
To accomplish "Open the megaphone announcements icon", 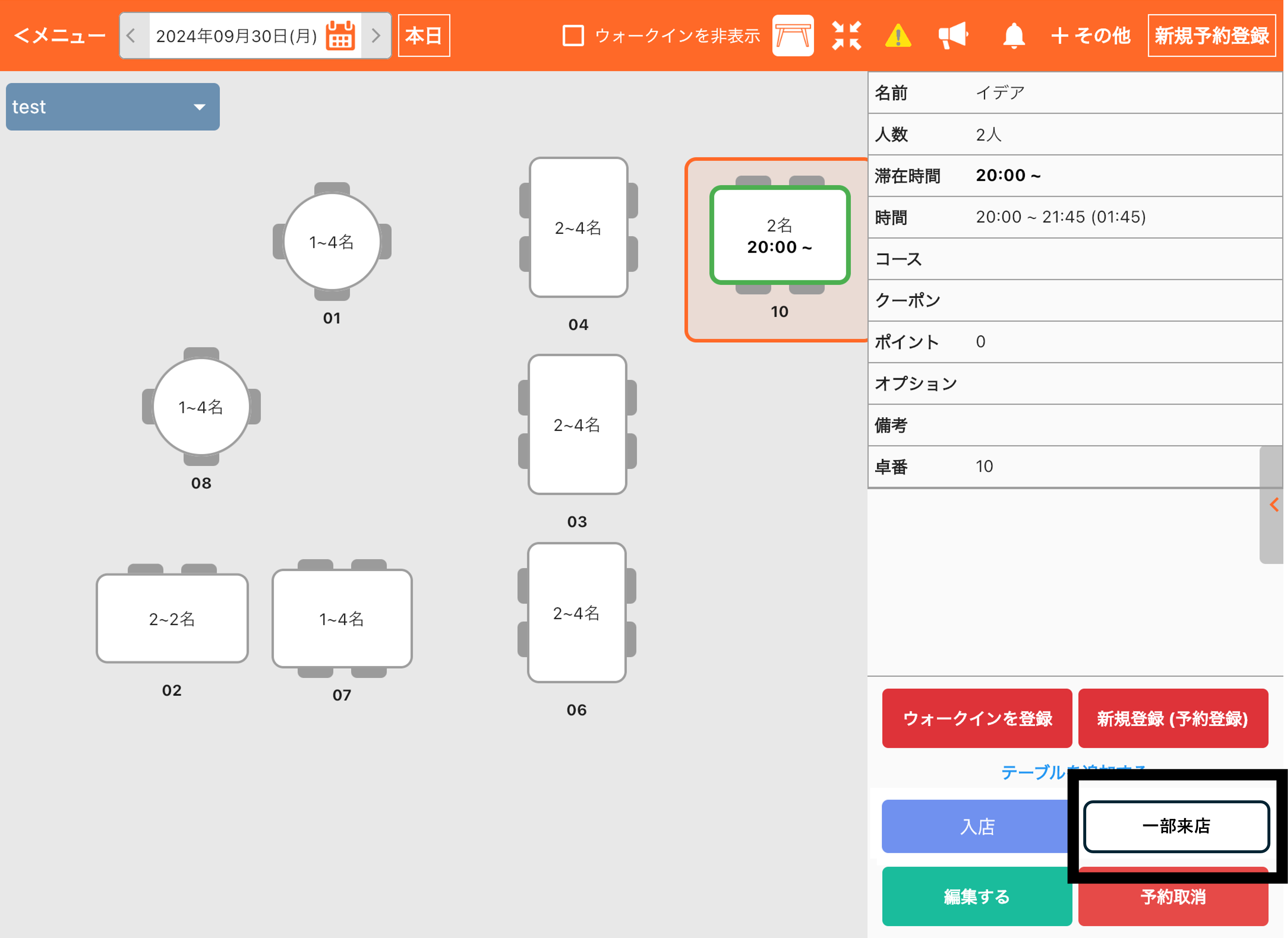I will (953, 36).
